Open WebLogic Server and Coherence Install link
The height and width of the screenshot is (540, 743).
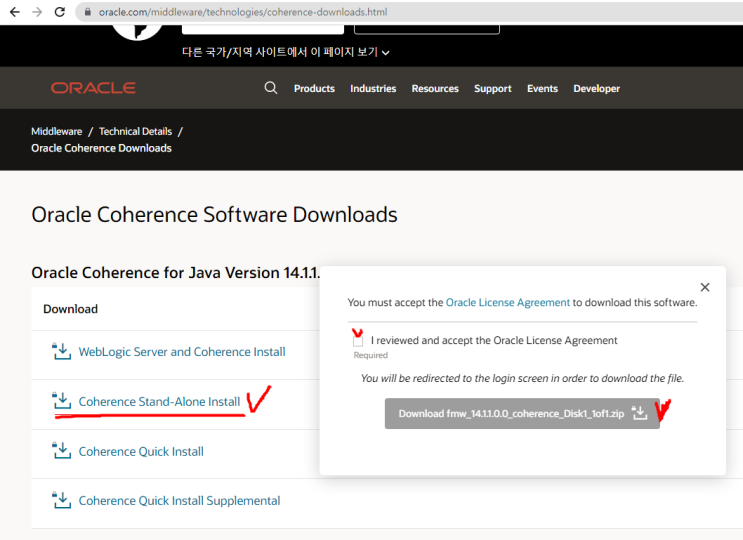[182, 352]
